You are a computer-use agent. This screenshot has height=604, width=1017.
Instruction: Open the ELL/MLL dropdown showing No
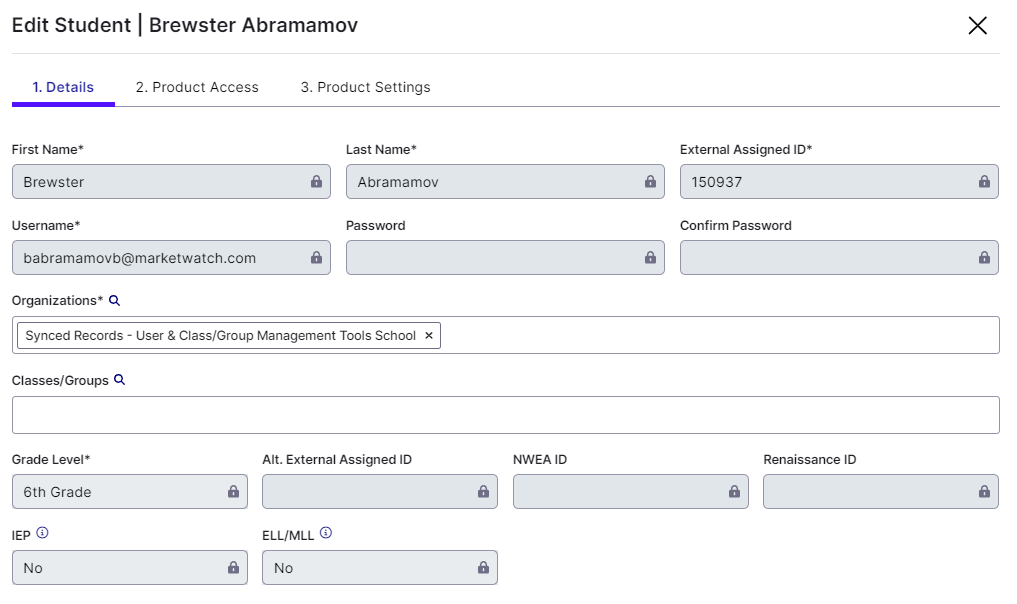click(379, 568)
